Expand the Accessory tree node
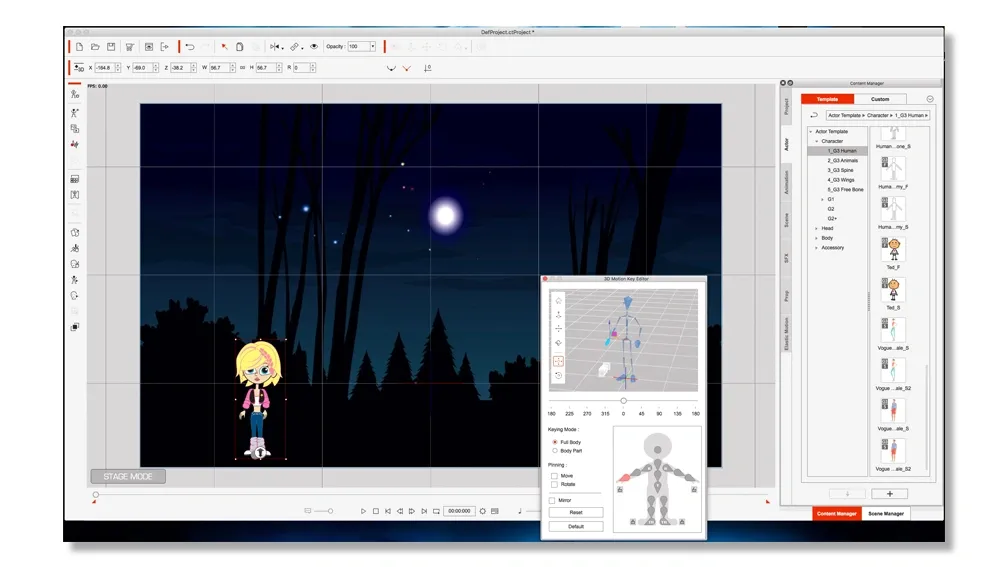1008x567 pixels. (816, 248)
